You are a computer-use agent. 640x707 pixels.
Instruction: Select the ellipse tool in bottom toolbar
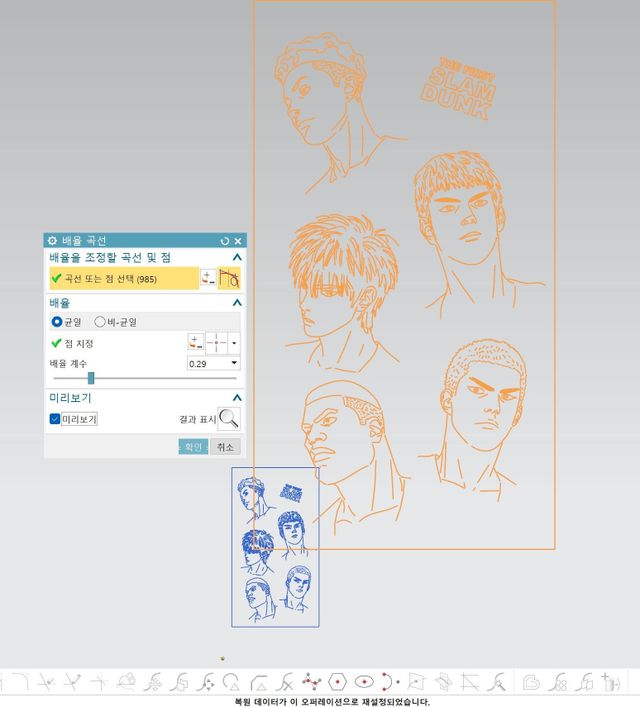pos(363,682)
